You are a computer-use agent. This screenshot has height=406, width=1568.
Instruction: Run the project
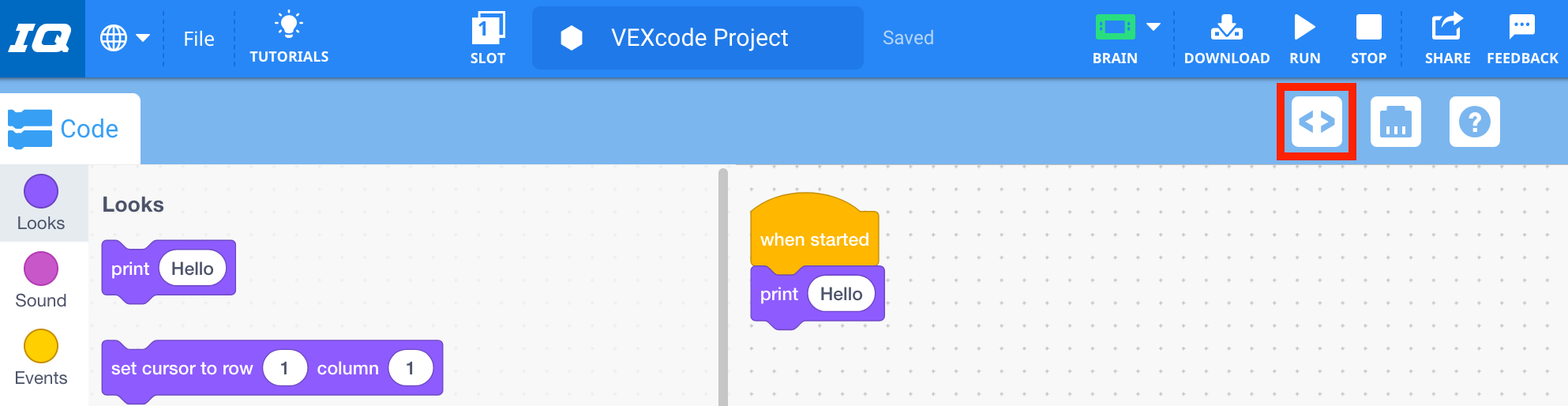1304,38
